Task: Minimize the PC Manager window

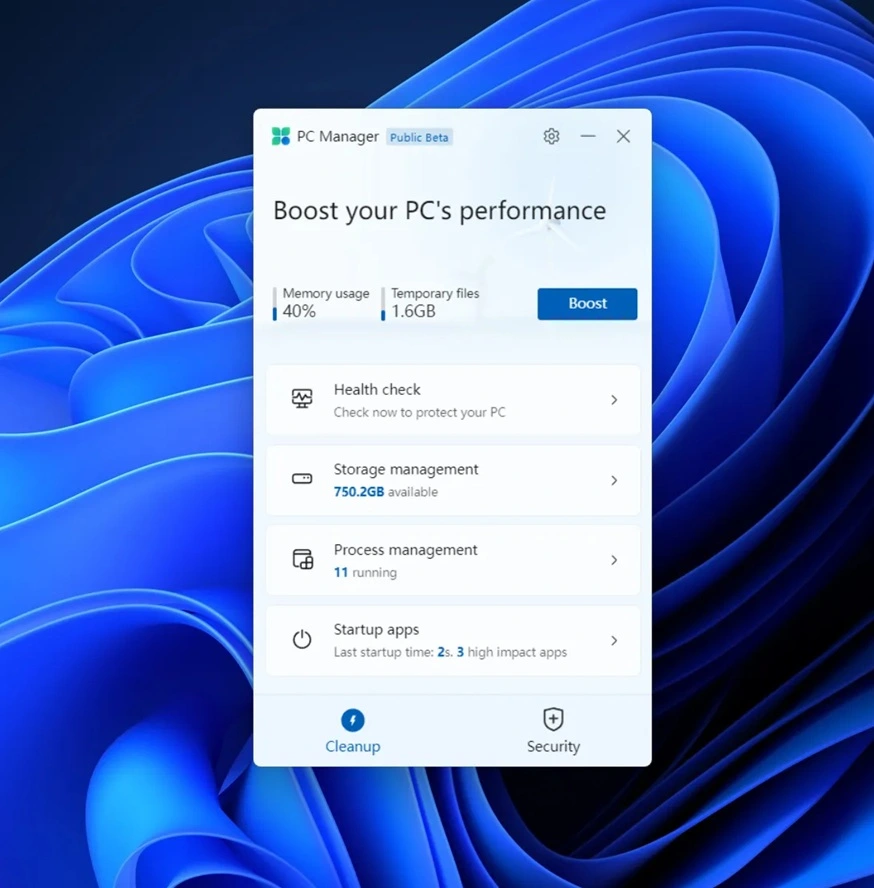Action: [588, 136]
